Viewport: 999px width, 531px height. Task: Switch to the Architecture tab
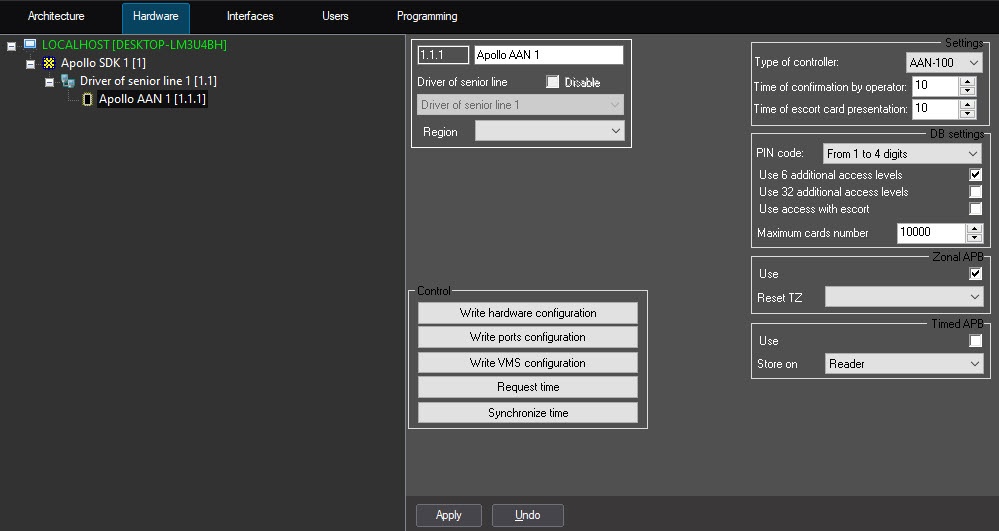pyautogui.click(x=56, y=17)
